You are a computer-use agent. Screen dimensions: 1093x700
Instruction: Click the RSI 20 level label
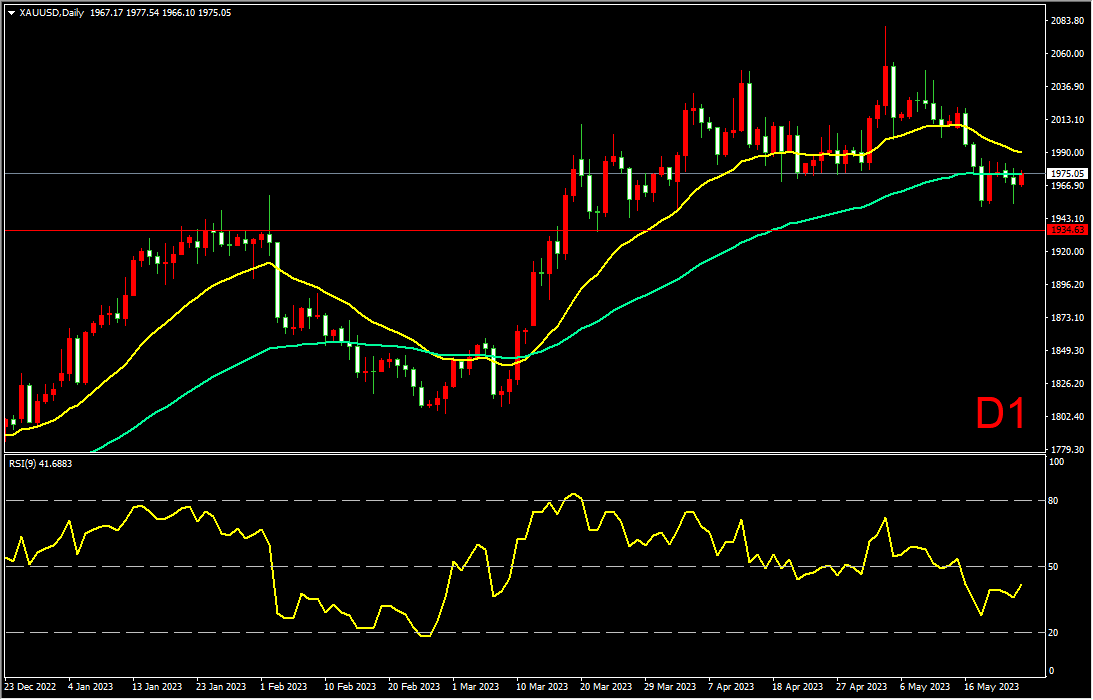(x=1053, y=632)
